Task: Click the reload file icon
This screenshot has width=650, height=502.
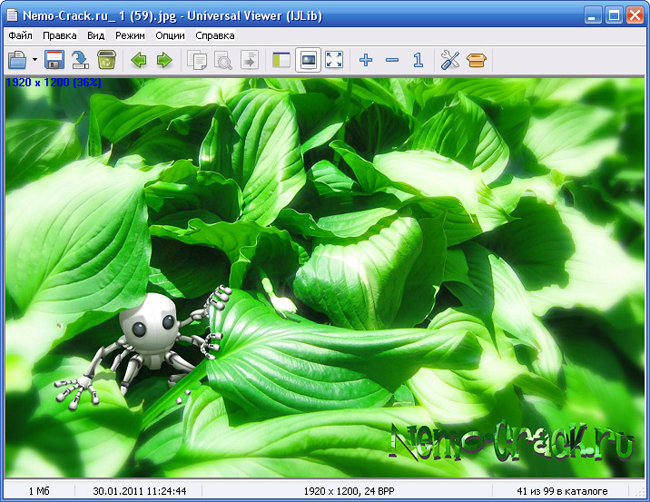Action: point(80,60)
